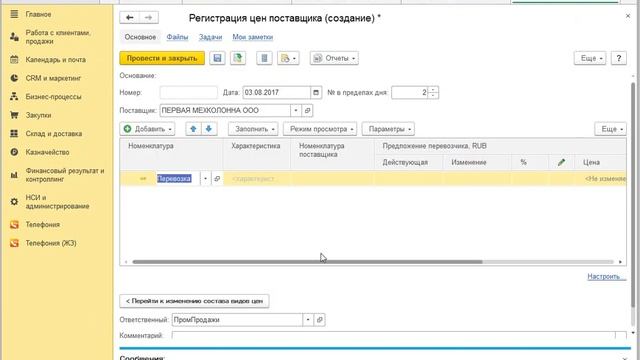This screenshot has height=360, width=640.
Task: Open help with the question mark button
Action: point(619,58)
